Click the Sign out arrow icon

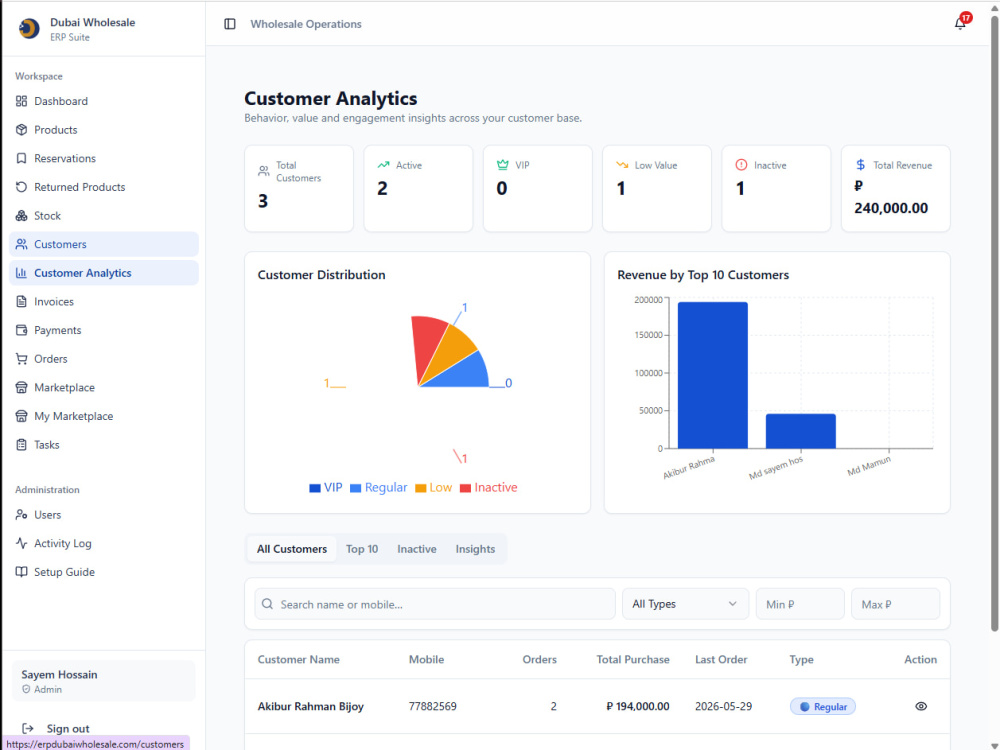(27, 728)
